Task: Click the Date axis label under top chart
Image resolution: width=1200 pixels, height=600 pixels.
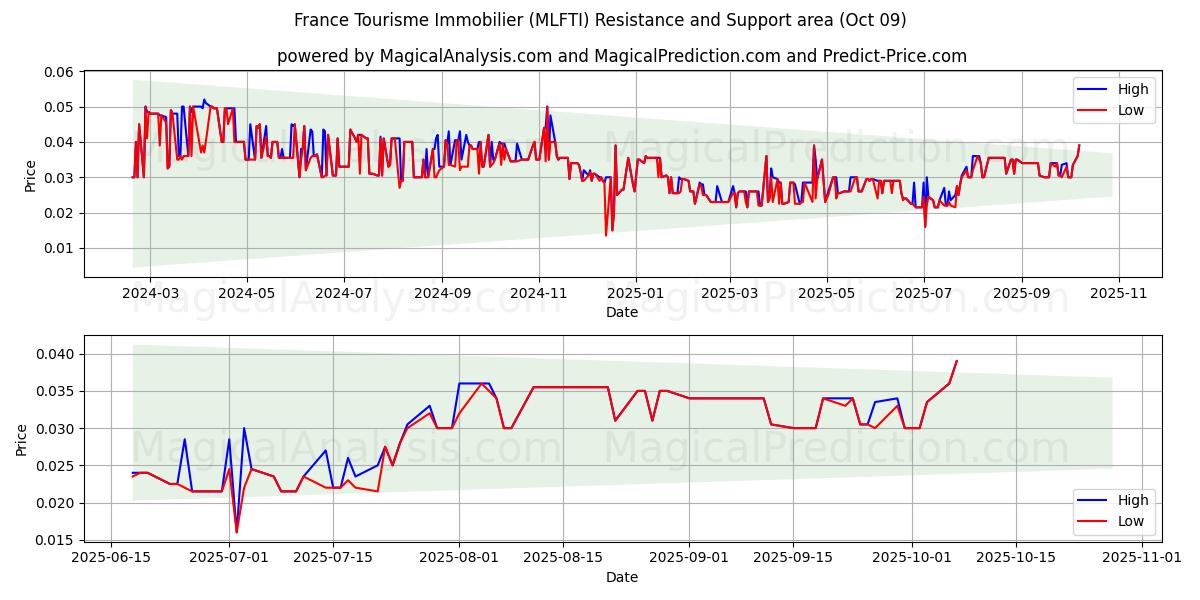Action: tap(621, 312)
